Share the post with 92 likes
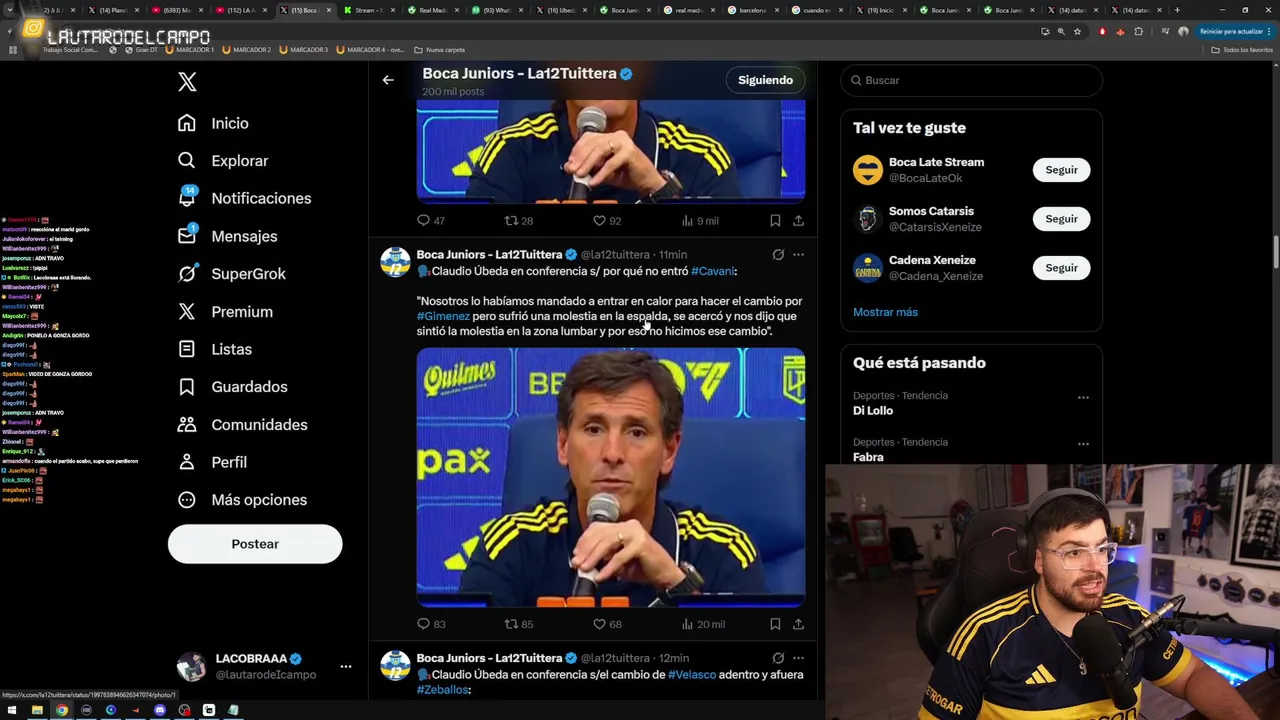1280x720 pixels. 798,220
